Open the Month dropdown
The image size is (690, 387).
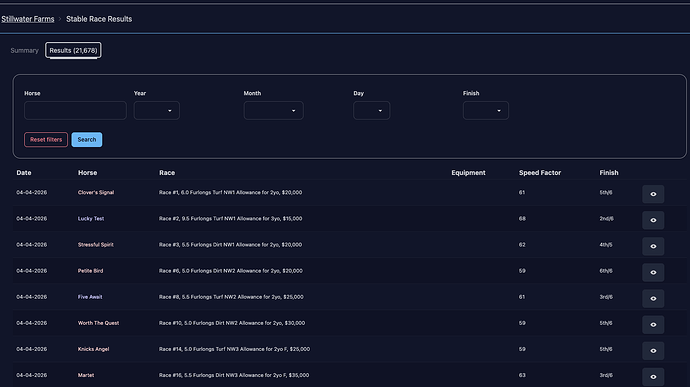tap(273, 111)
